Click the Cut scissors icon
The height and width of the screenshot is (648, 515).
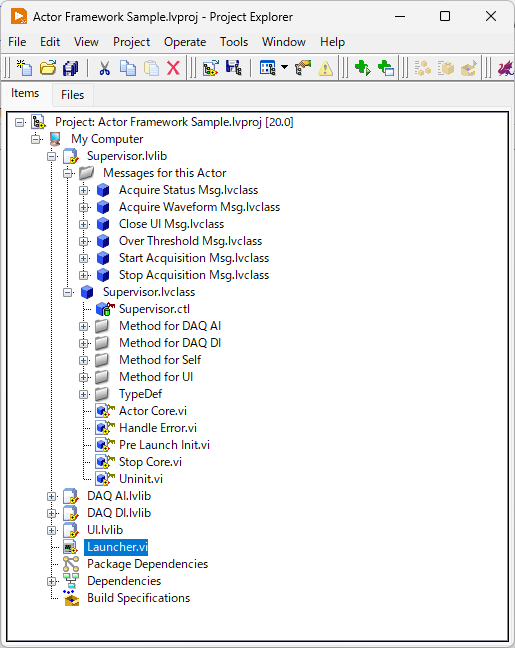pos(105,68)
